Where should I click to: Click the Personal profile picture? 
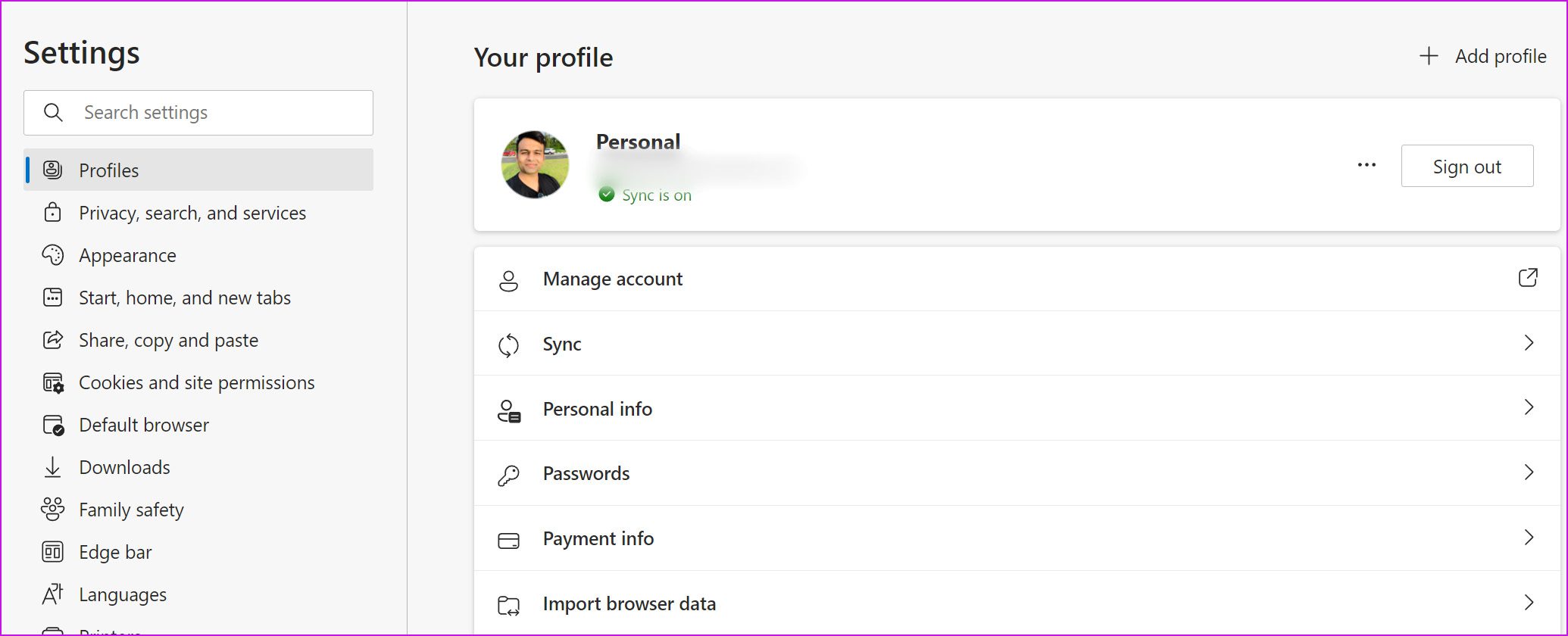click(535, 164)
